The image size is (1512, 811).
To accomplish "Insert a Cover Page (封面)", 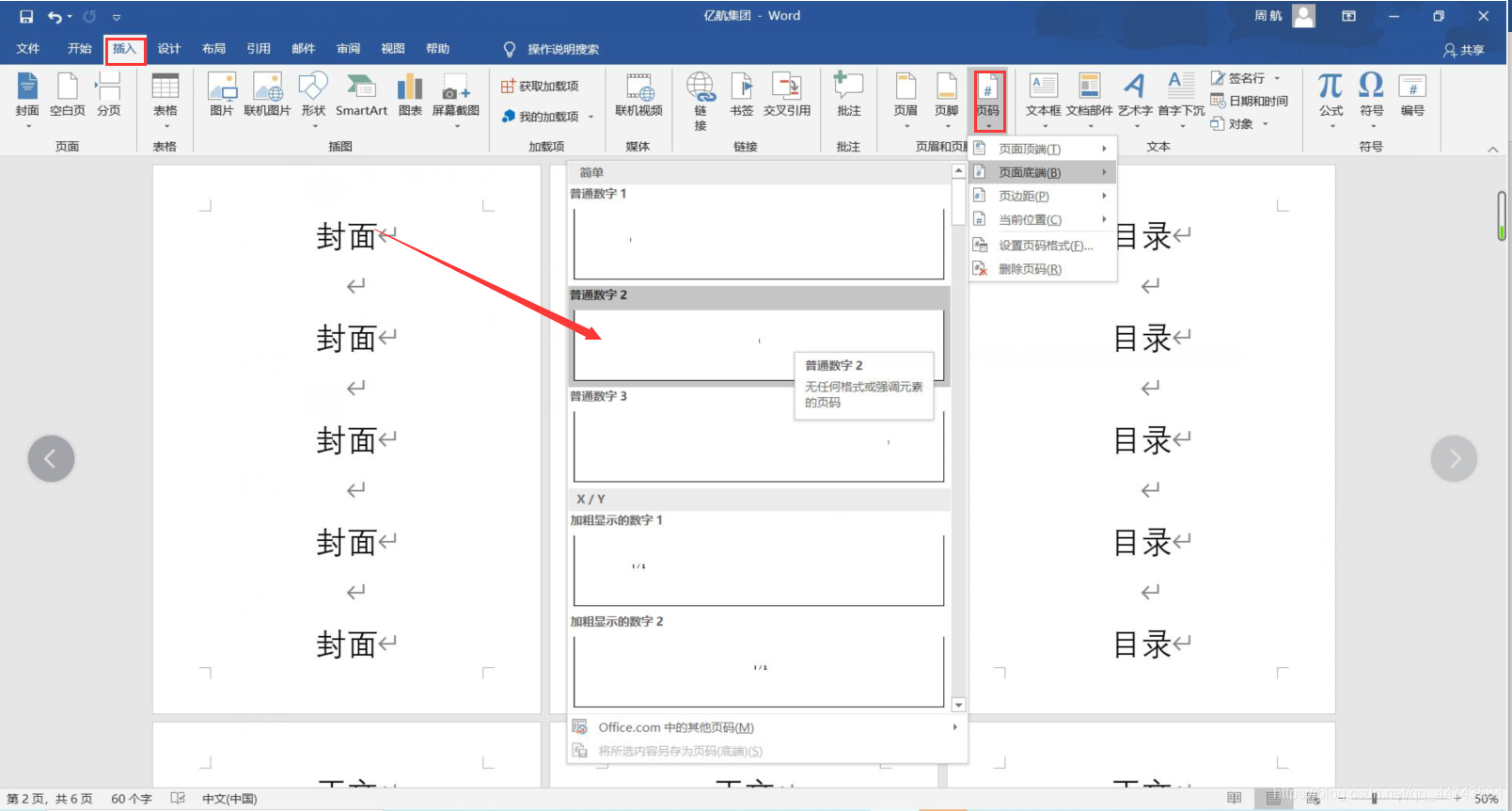I will coord(27,100).
